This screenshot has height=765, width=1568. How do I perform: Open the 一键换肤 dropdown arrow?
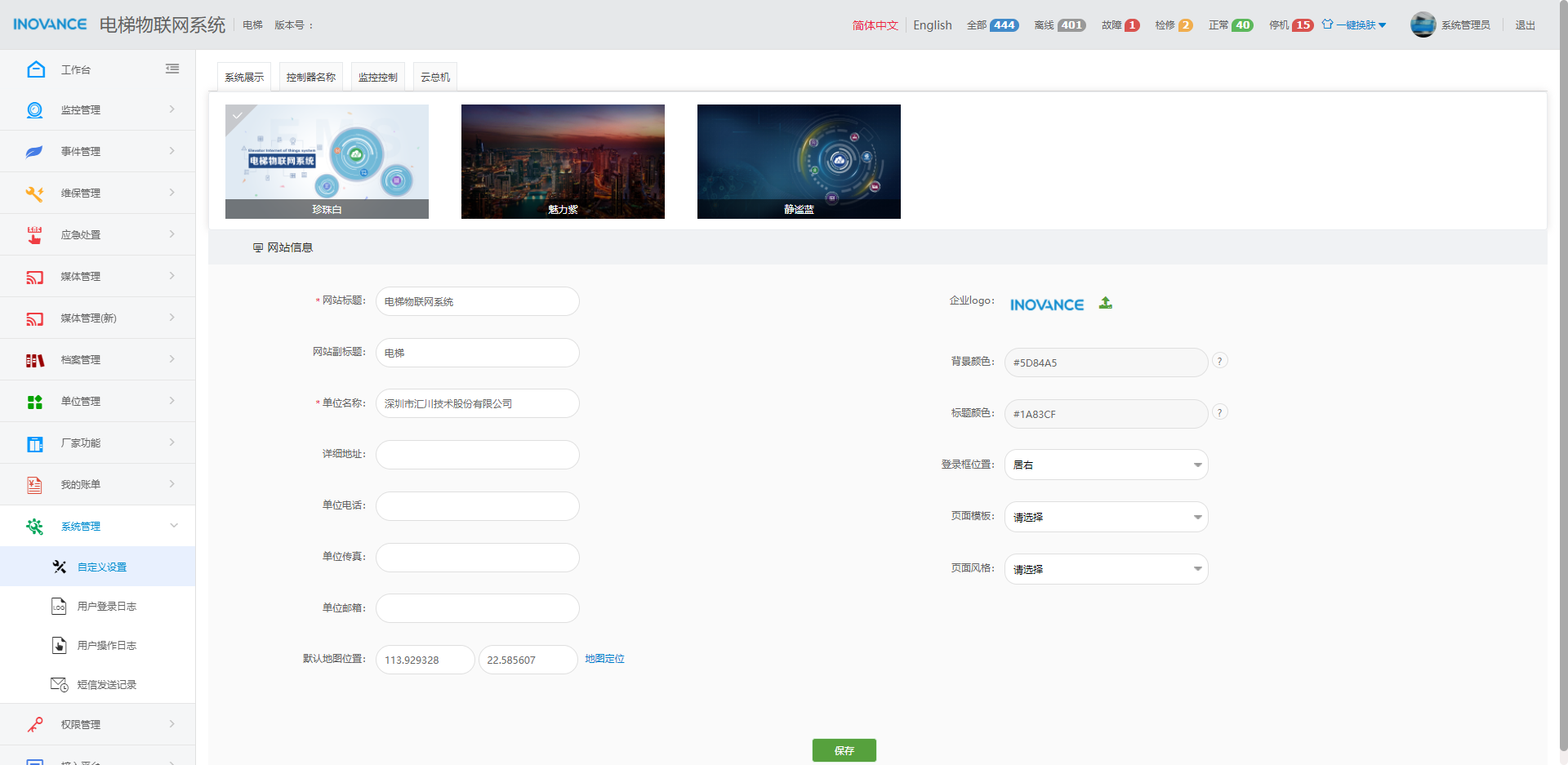1382,25
